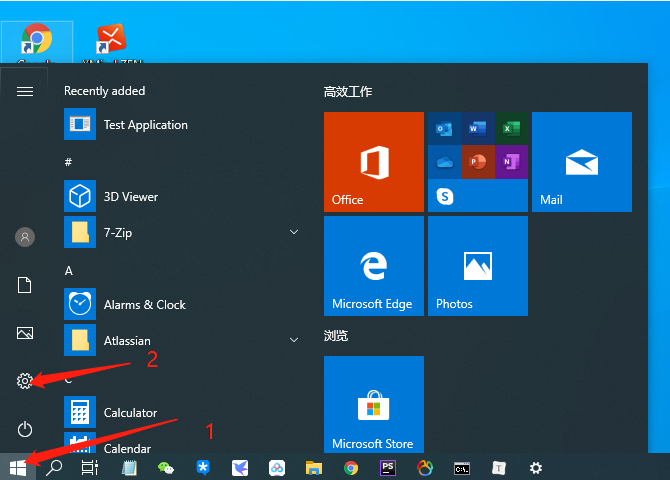670x480 pixels.
Task: Open Alarms & Clock app
Action: 182,304
